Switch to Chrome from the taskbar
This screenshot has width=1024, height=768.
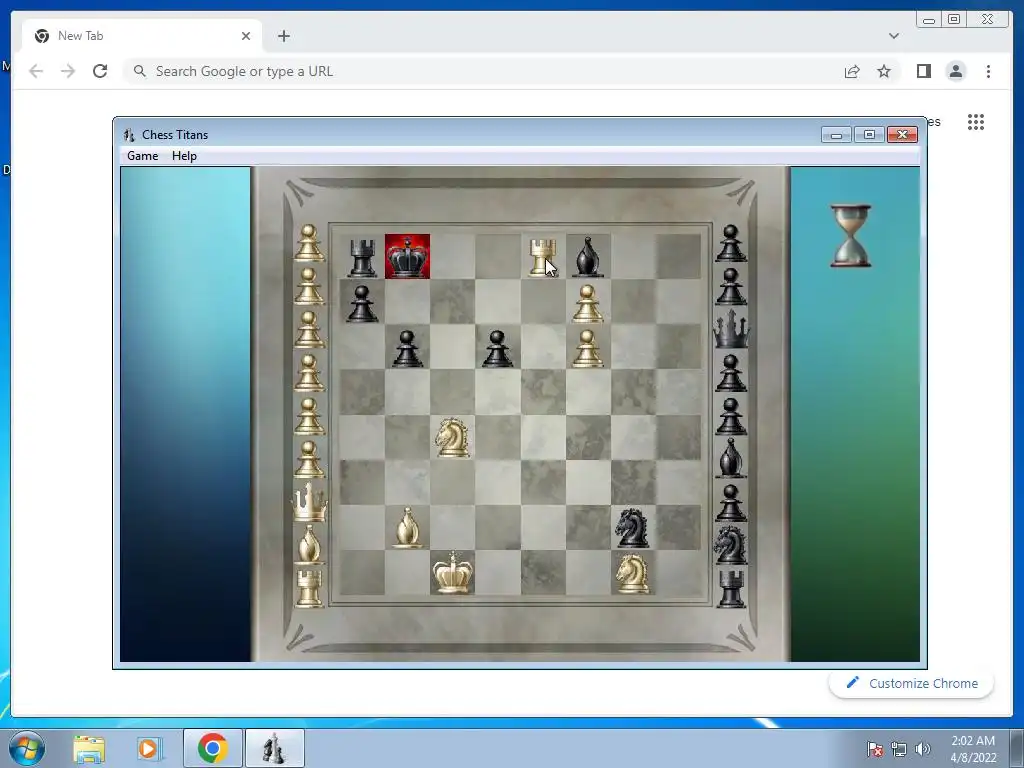pos(213,748)
